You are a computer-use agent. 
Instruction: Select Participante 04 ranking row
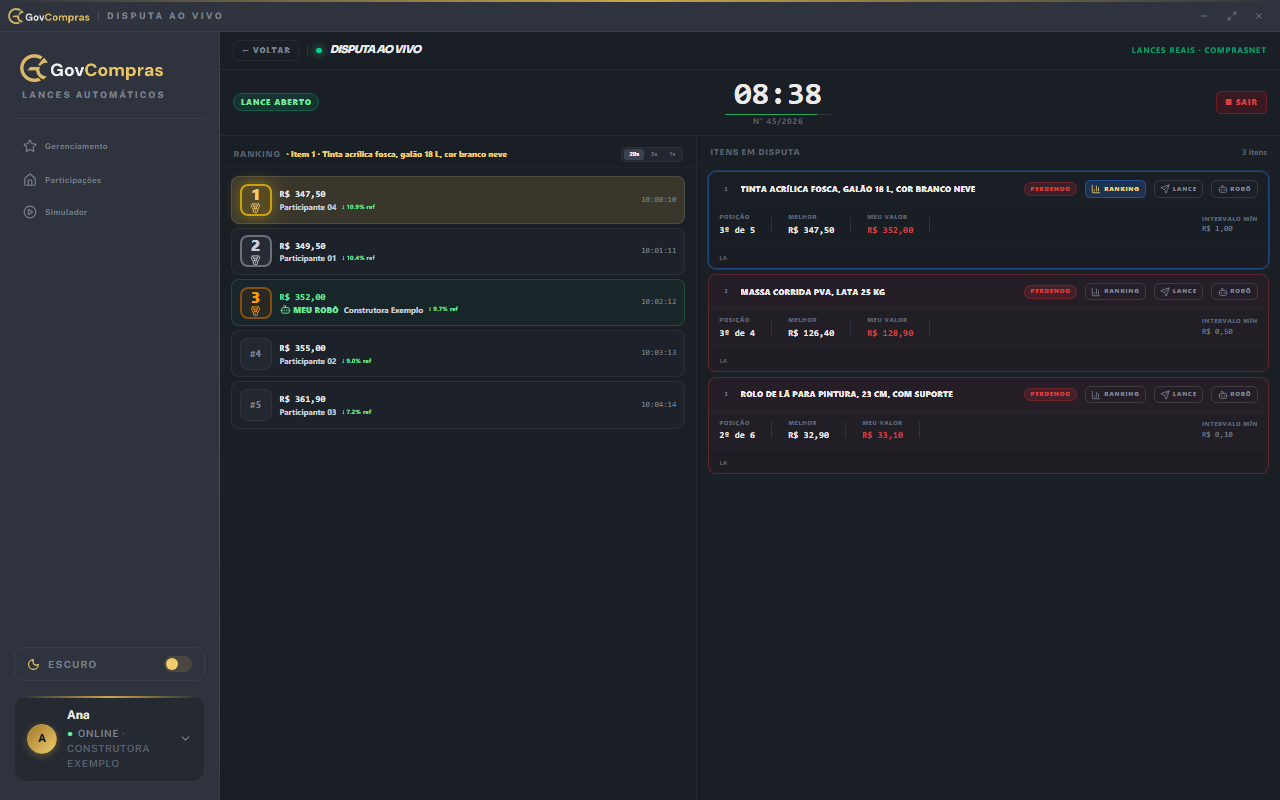pos(458,200)
